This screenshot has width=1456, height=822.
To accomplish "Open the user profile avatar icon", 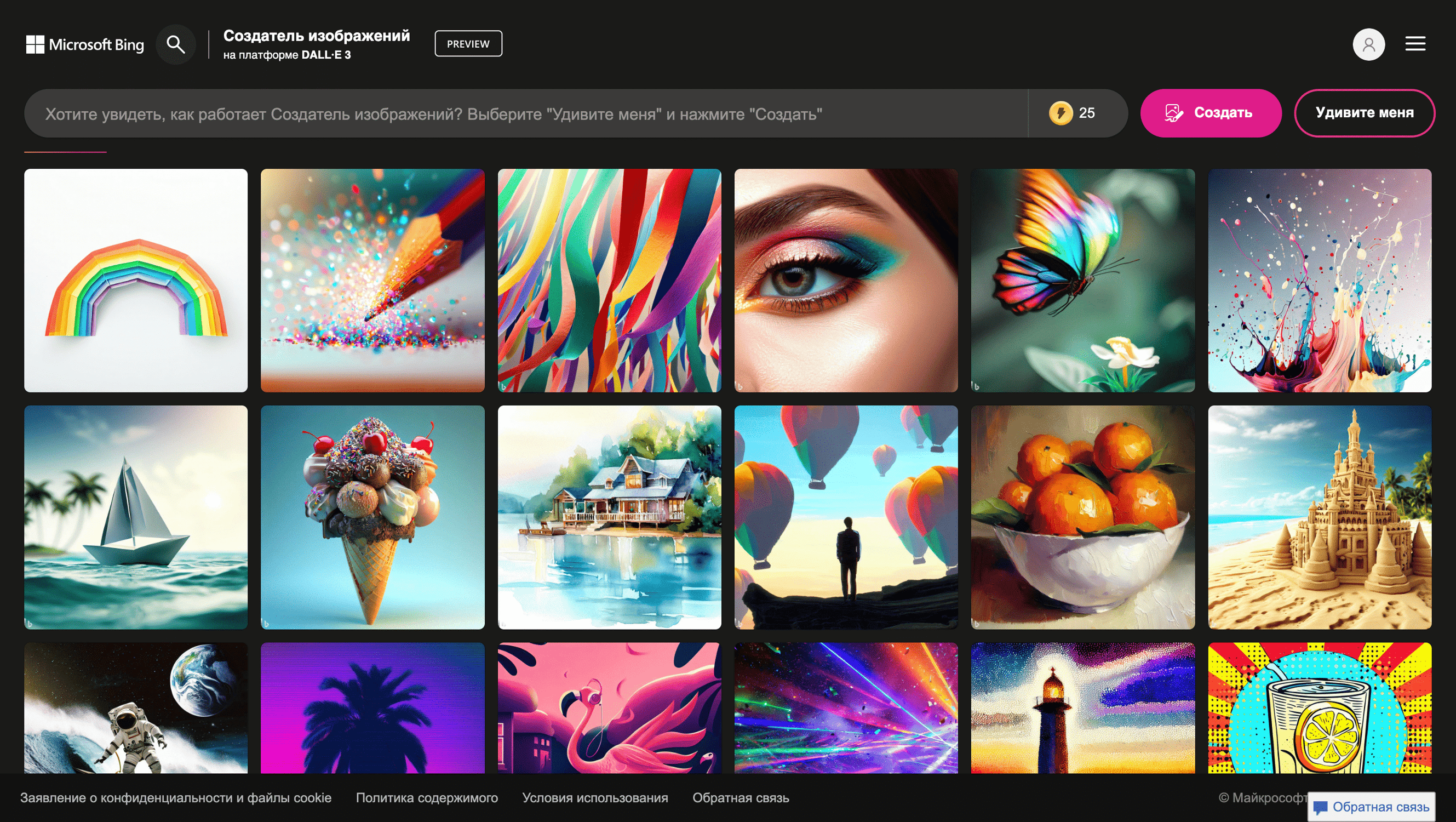I will [1368, 44].
